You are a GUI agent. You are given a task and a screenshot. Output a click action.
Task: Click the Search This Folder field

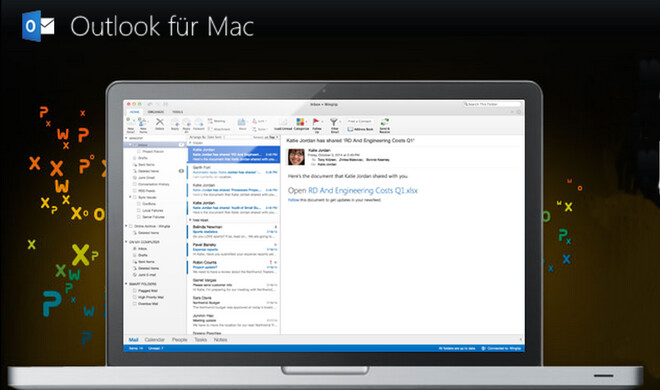[x=492, y=104]
